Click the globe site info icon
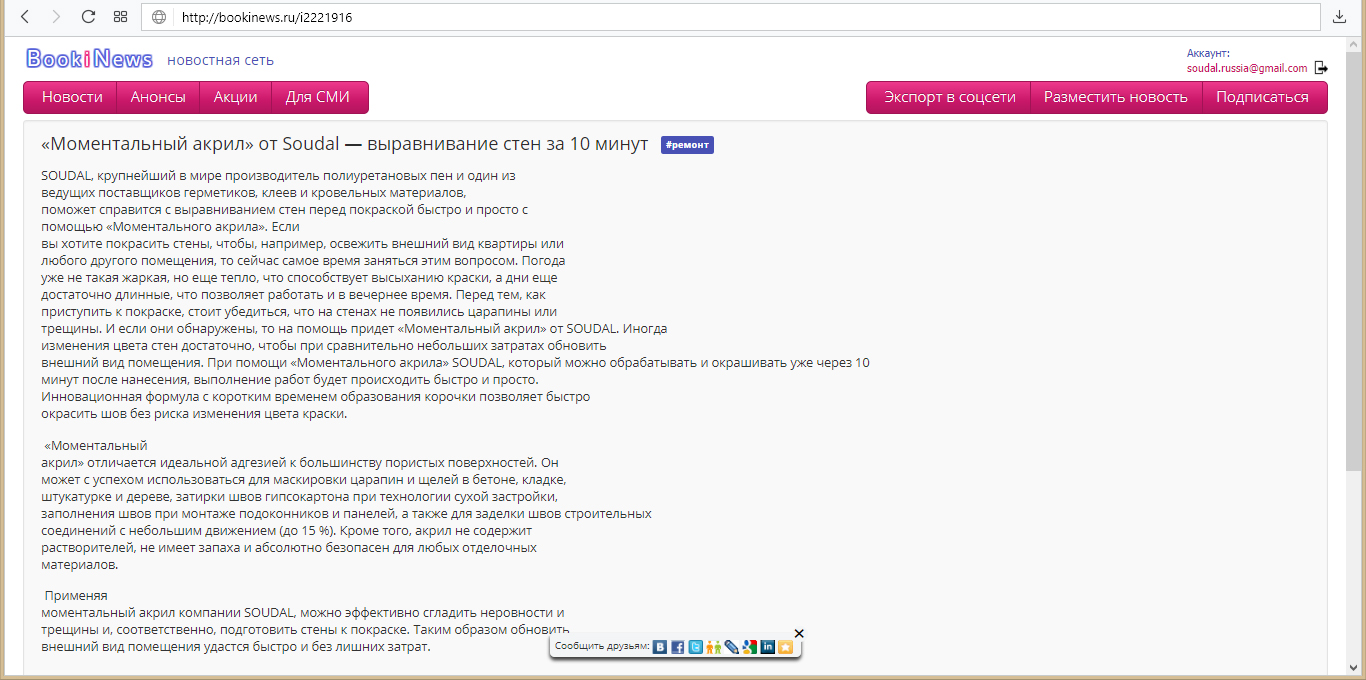The height and width of the screenshot is (680, 1366). pos(160,17)
